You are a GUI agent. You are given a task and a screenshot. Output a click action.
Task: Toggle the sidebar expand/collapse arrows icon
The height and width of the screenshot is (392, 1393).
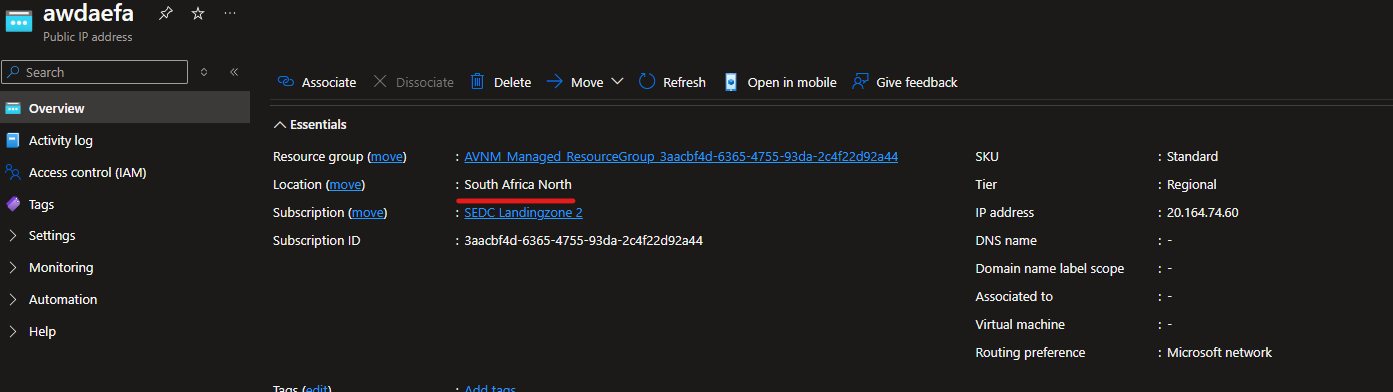point(204,72)
